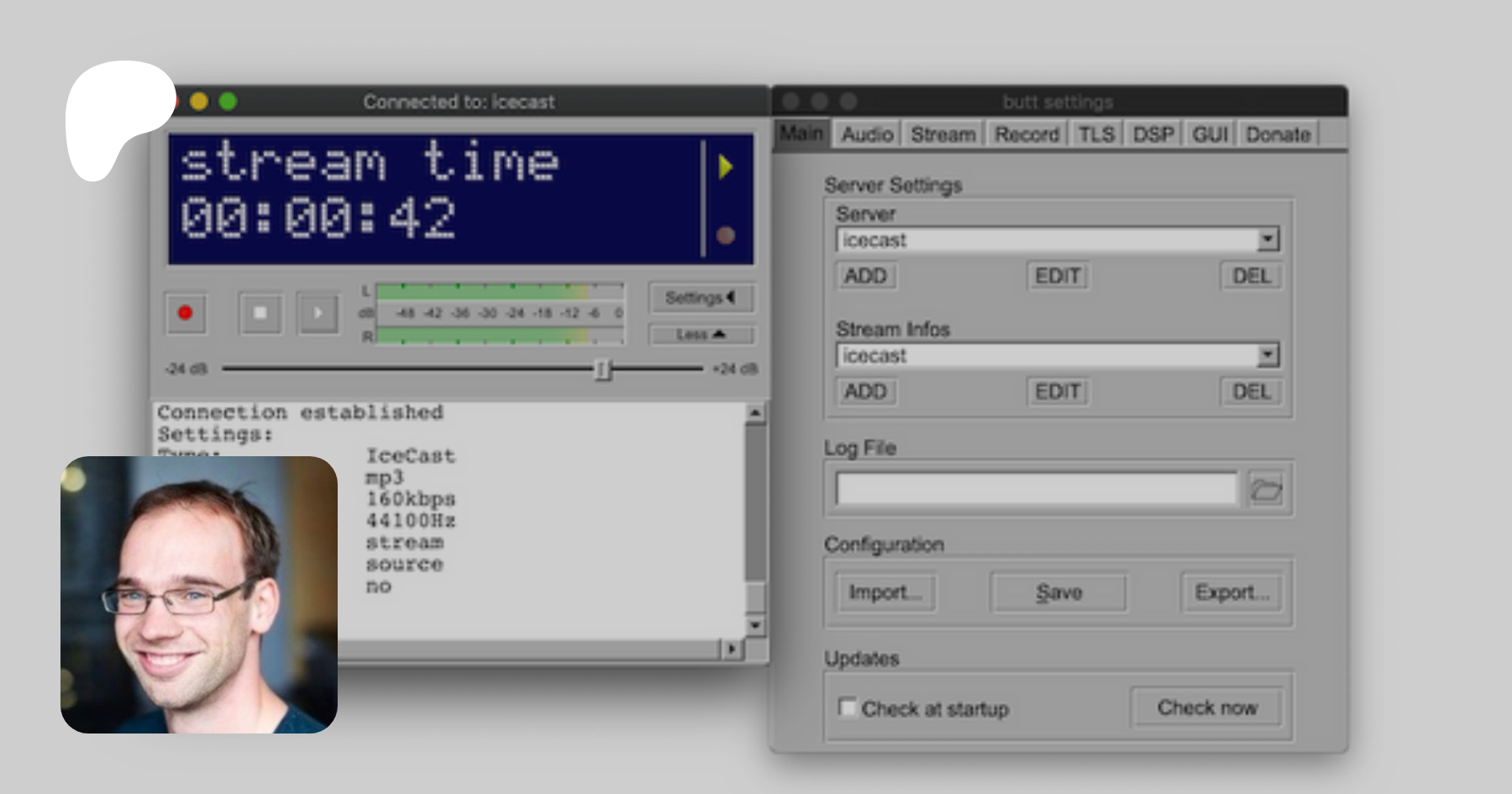1512x794 pixels.
Task: Open log file folder browse icon
Action: pos(1266,489)
